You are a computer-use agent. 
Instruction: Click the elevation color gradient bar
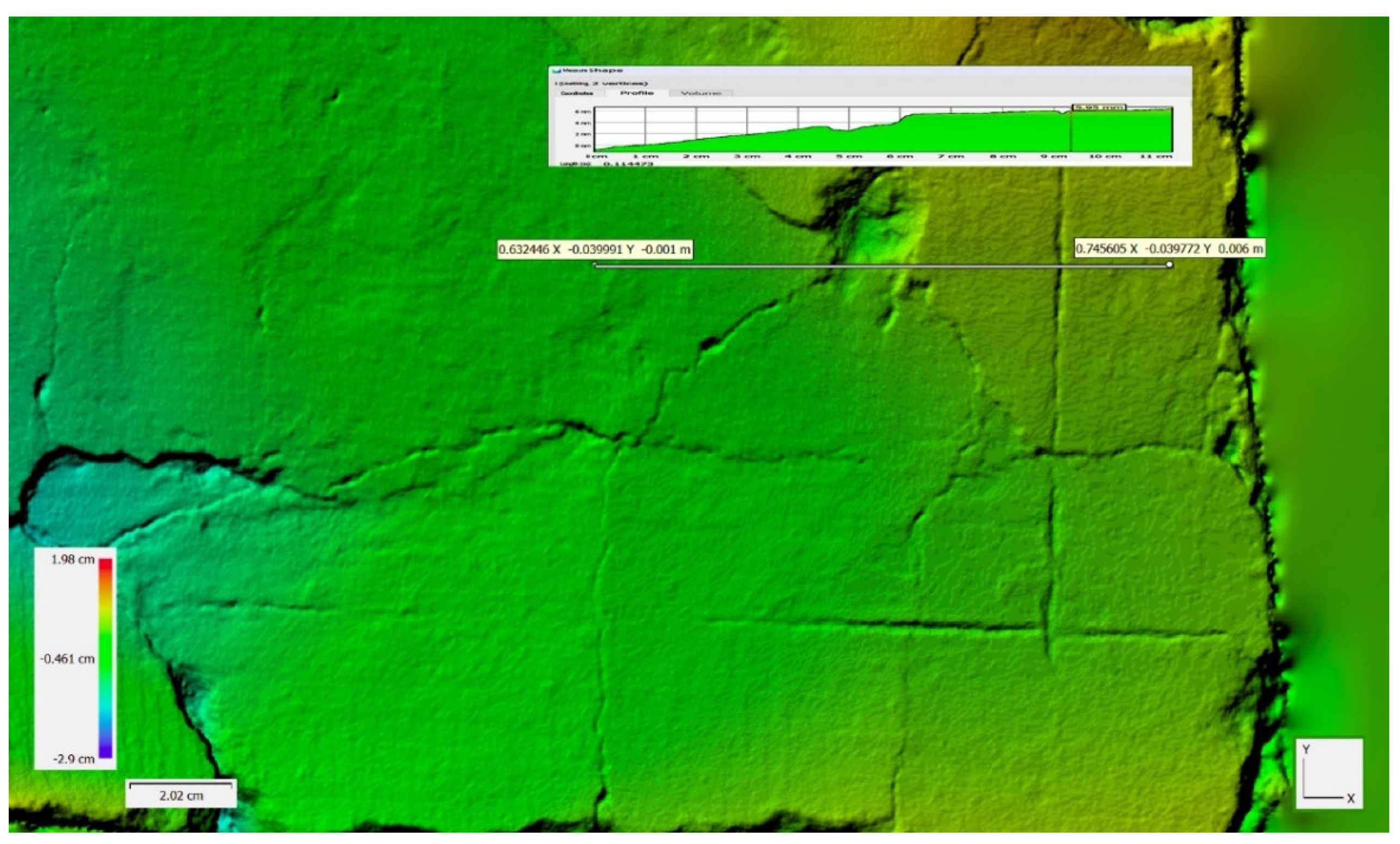pyautogui.click(x=106, y=658)
